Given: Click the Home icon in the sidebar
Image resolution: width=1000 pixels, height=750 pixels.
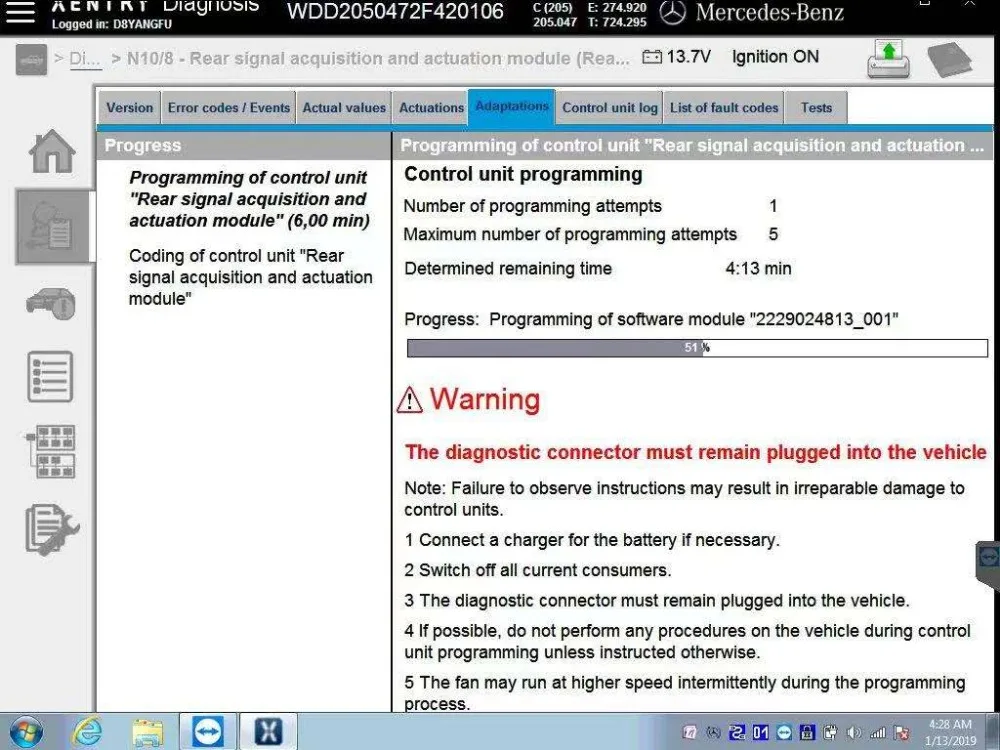Looking at the screenshot, I should pos(52,152).
